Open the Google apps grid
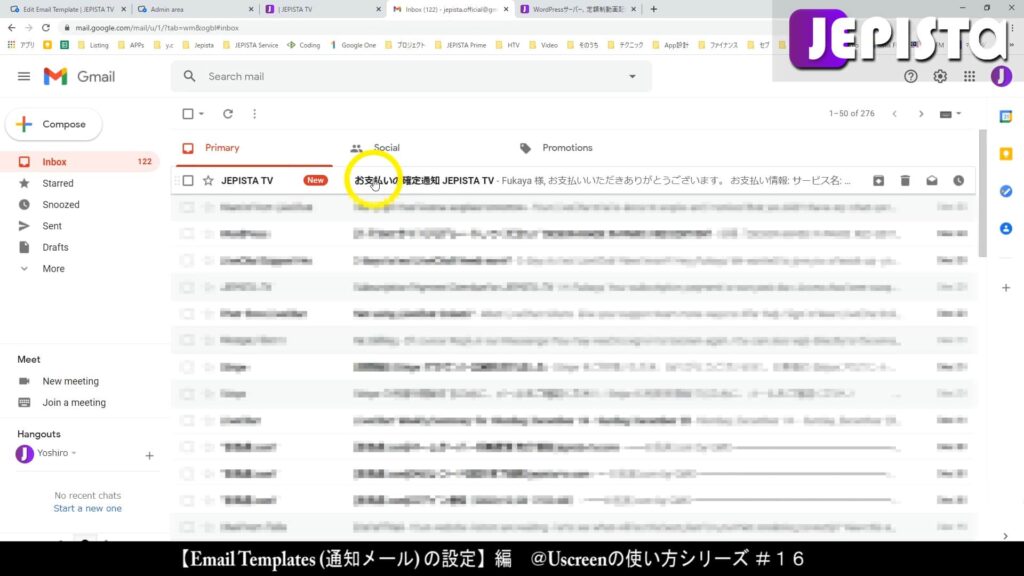1024x576 pixels. 969,76
